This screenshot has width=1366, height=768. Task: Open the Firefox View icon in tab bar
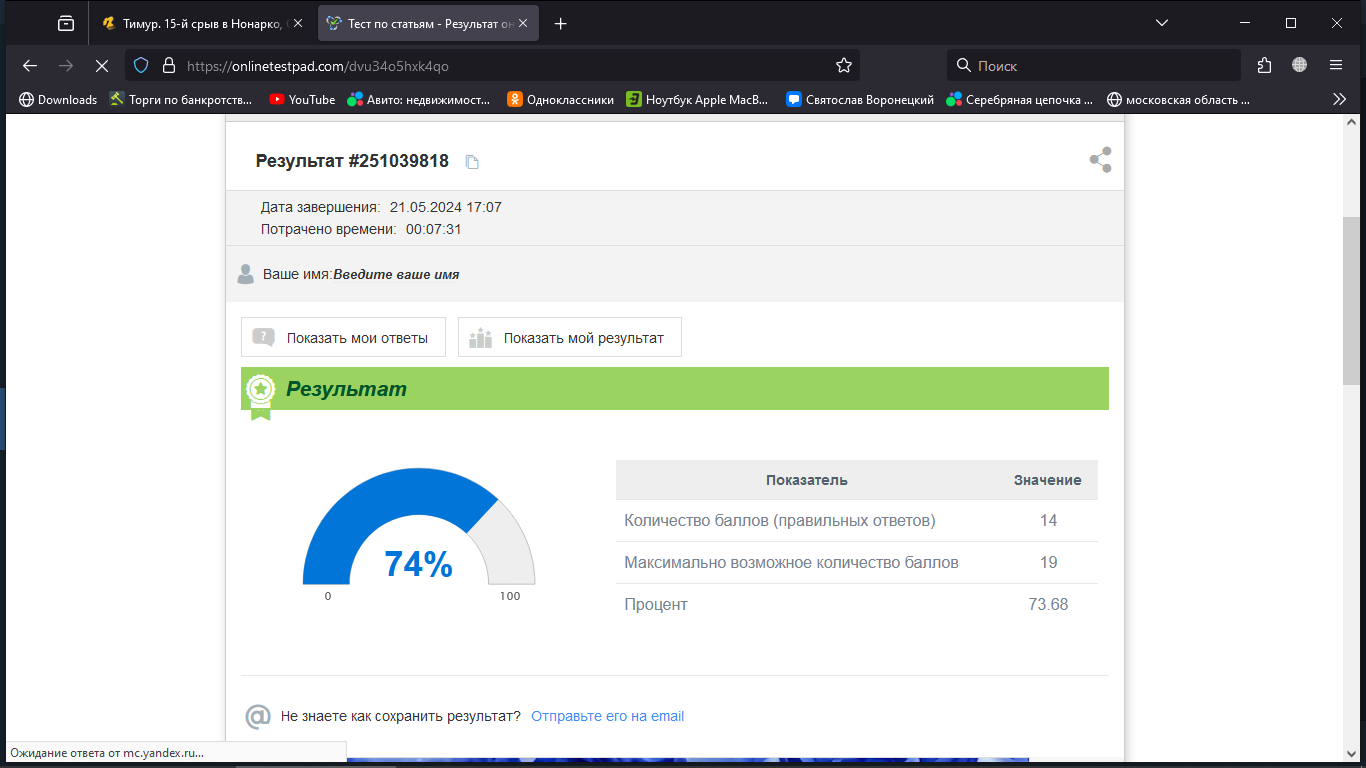pyautogui.click(x=66, y=23)
